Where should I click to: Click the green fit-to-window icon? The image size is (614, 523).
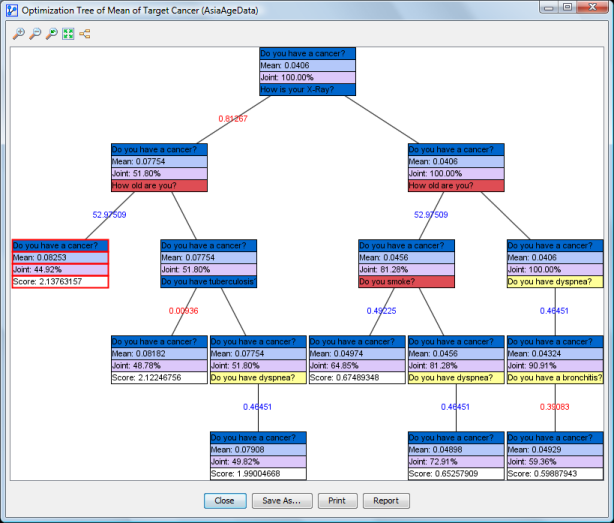(68, 34)
